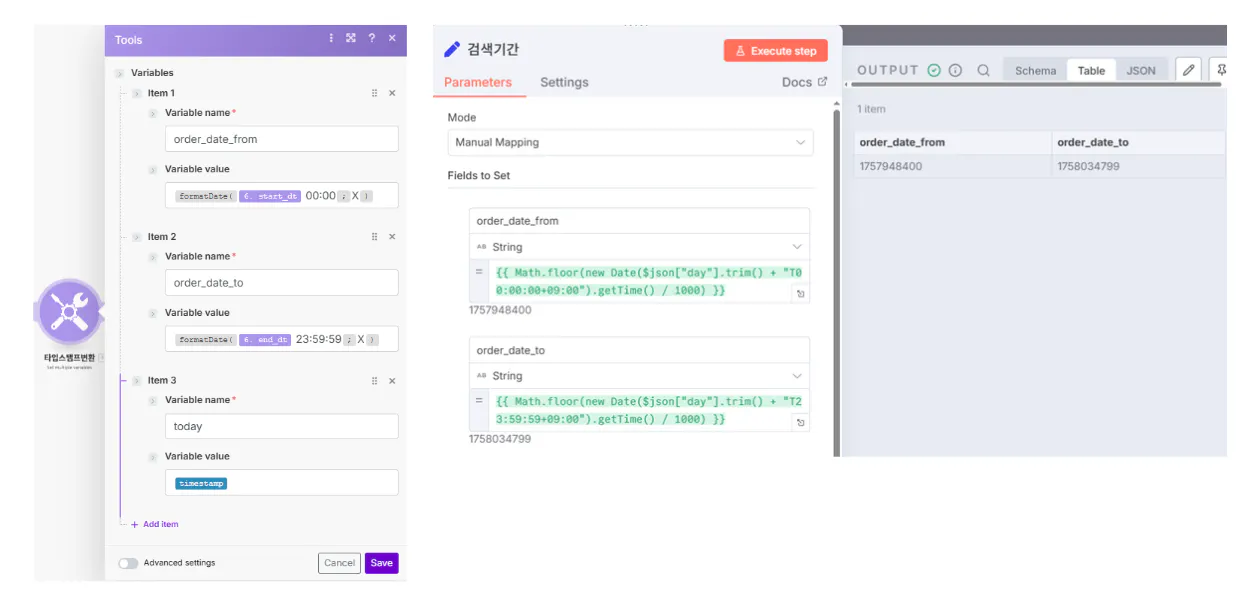The image size is (1245, 609).
Task: Select the JSON output view
Action: [x=1141, y=70]
